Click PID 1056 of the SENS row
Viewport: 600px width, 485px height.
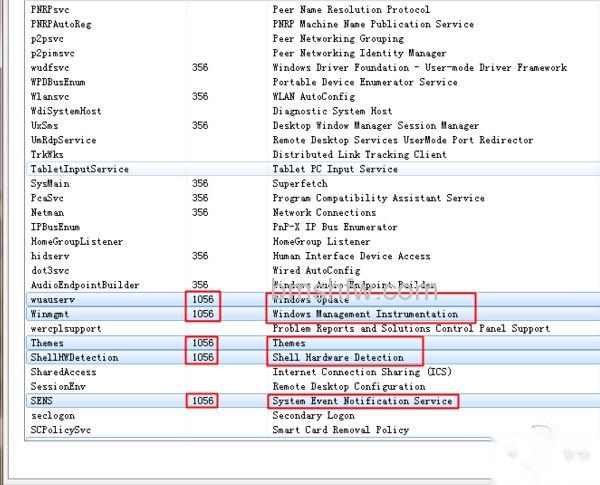pyautogui.click(x=202, y=401)
